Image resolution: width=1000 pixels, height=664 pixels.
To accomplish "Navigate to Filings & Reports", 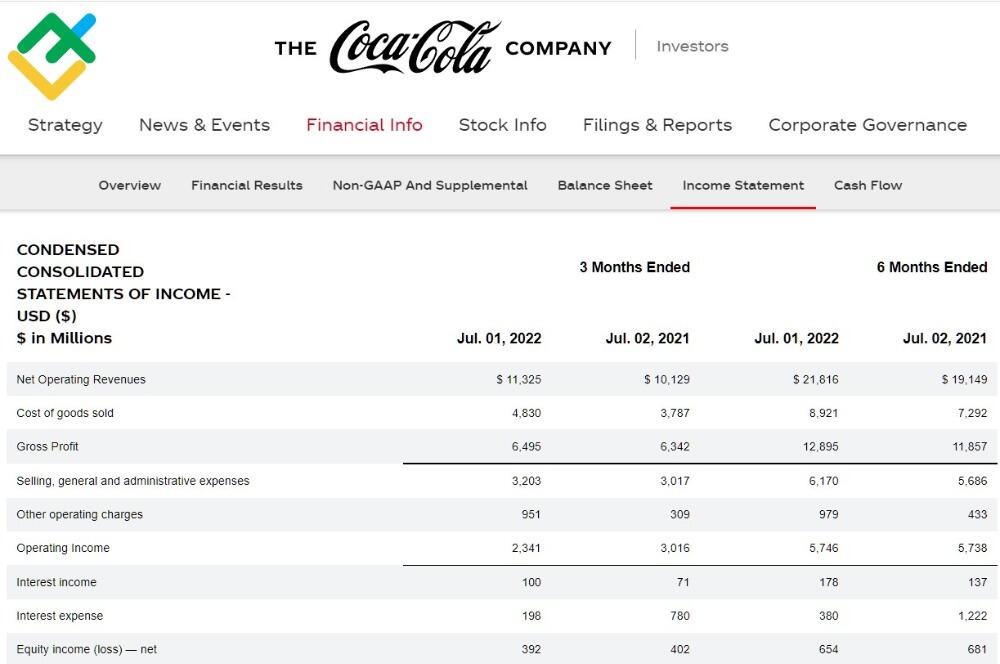I will pos(657,125).
